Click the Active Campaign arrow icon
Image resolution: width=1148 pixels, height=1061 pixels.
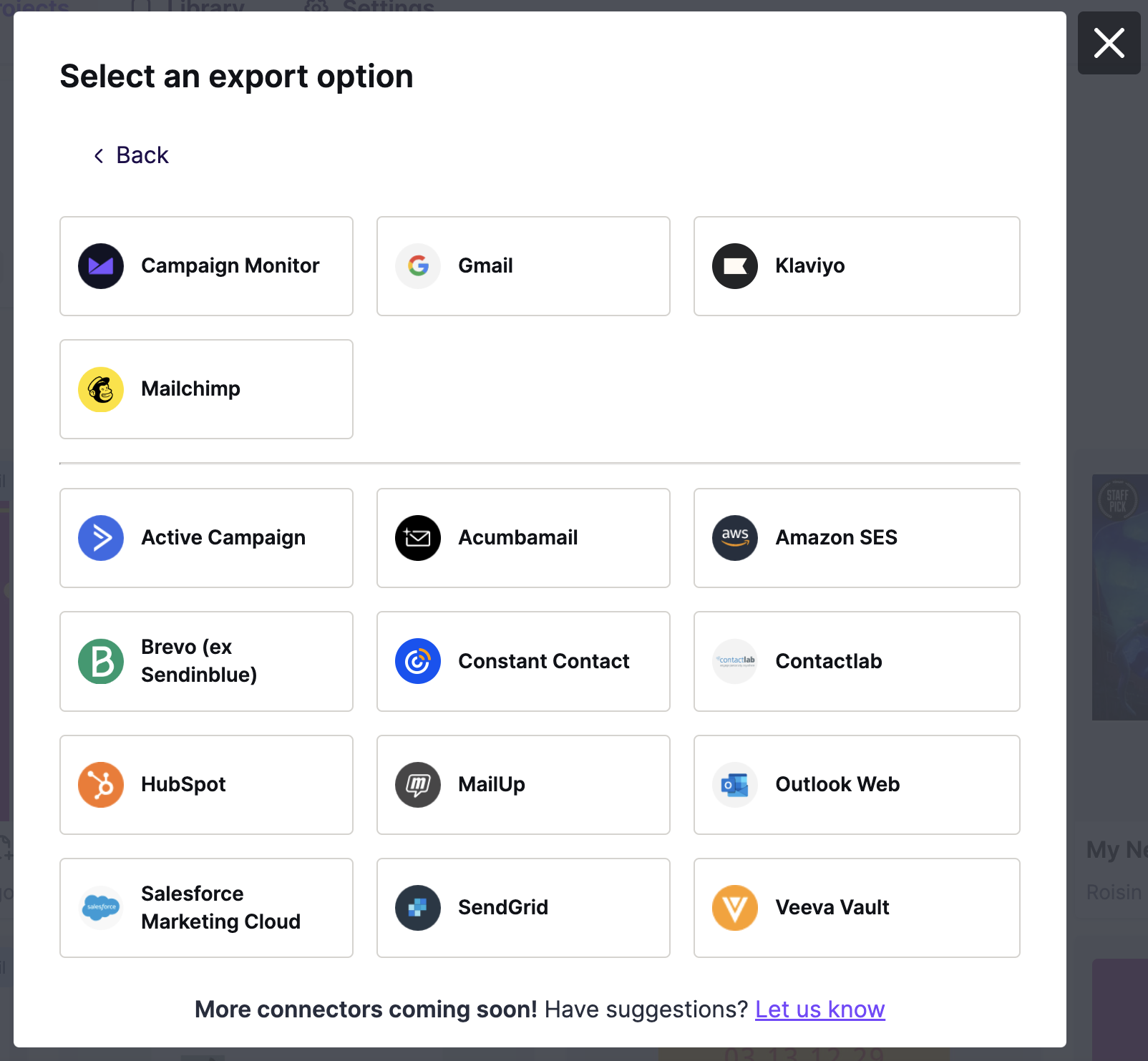click(x=101, y=538)
